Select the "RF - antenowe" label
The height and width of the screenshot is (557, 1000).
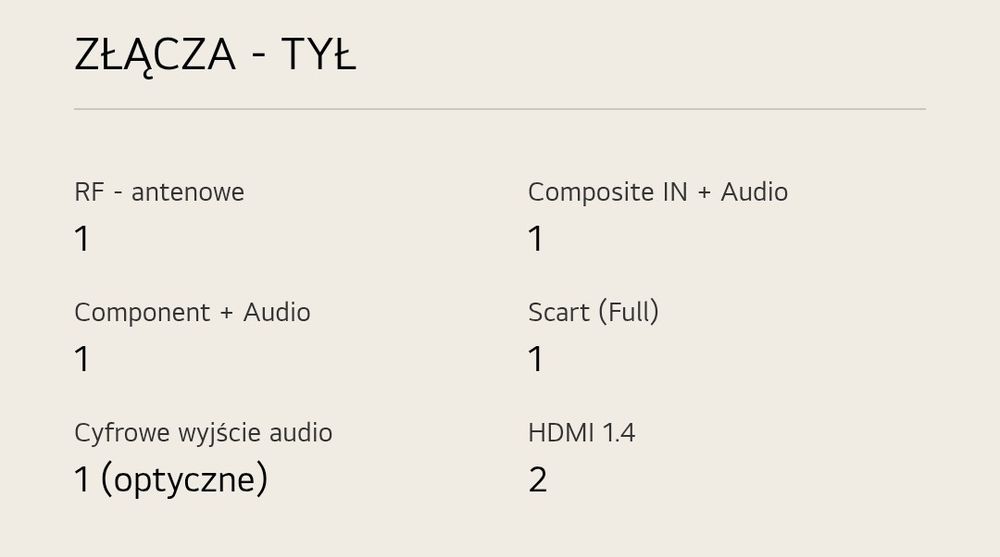[x=159, y=192]
